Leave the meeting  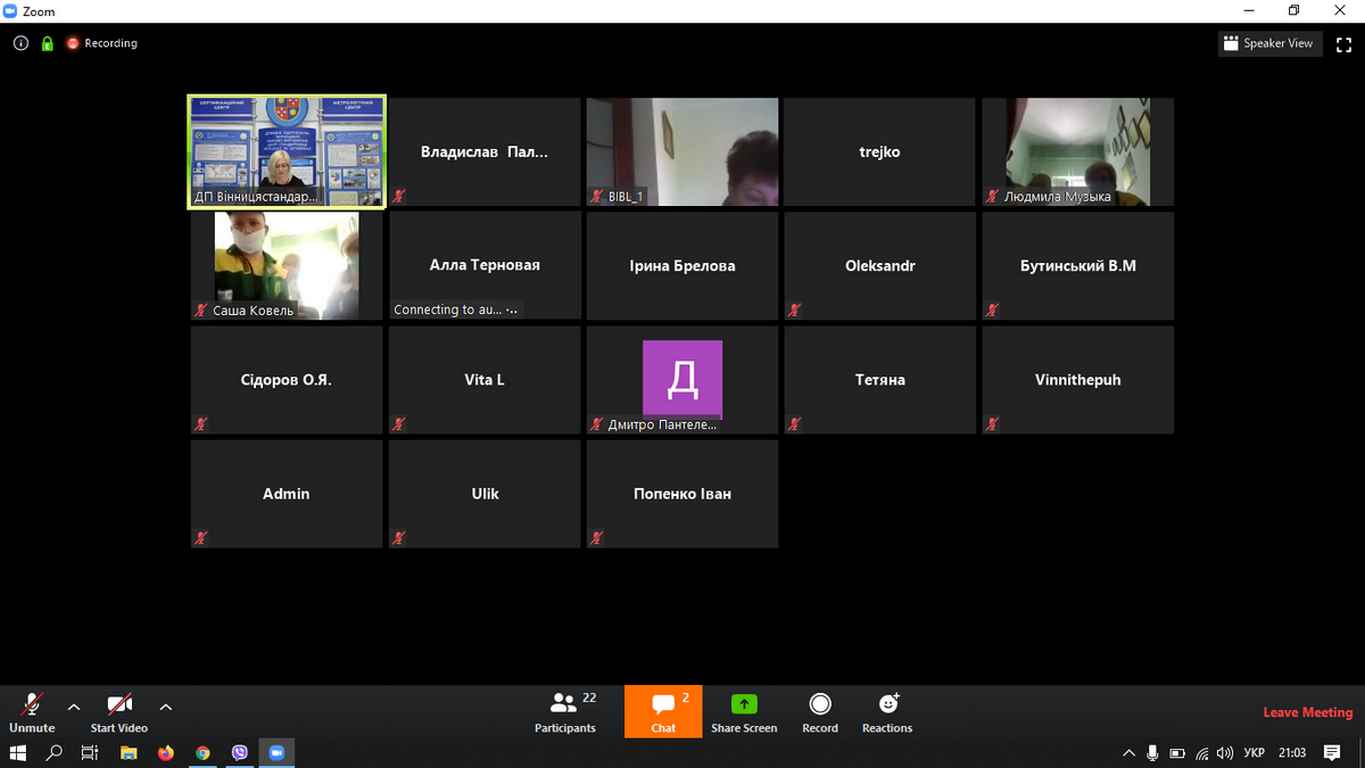pos(1307,712)
